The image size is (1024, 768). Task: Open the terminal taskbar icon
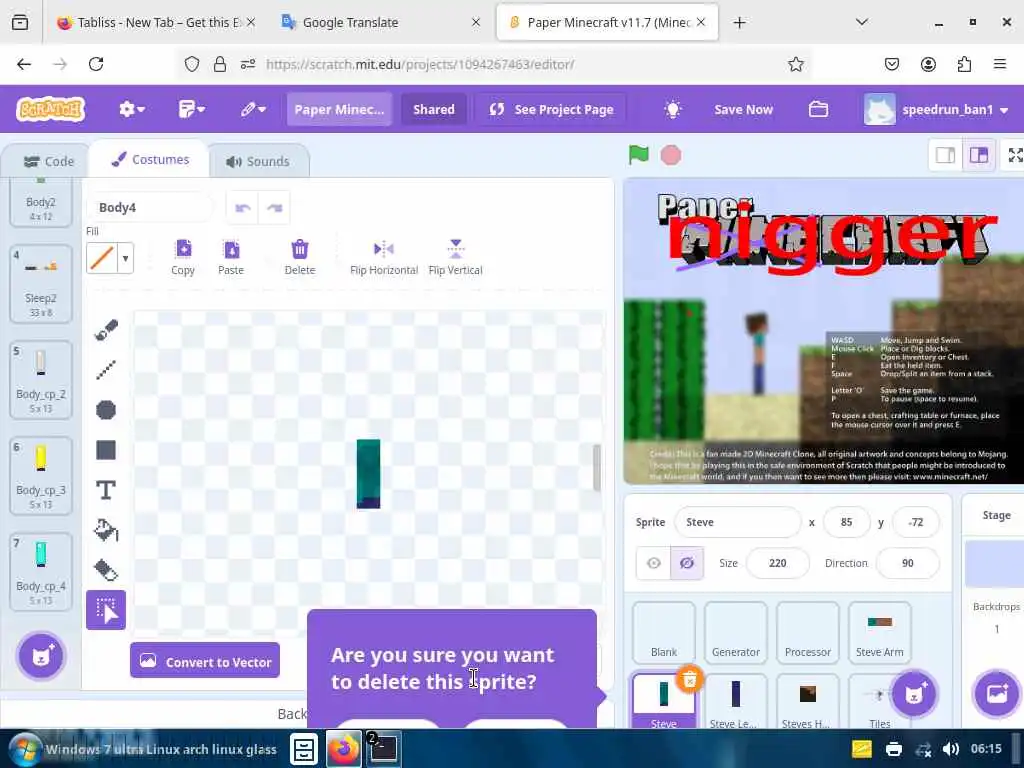coord(383,749)
